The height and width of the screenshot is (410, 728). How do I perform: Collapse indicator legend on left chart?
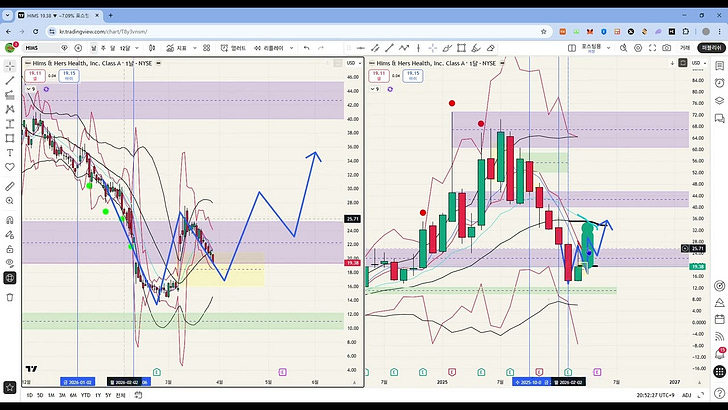coord(30,89)
